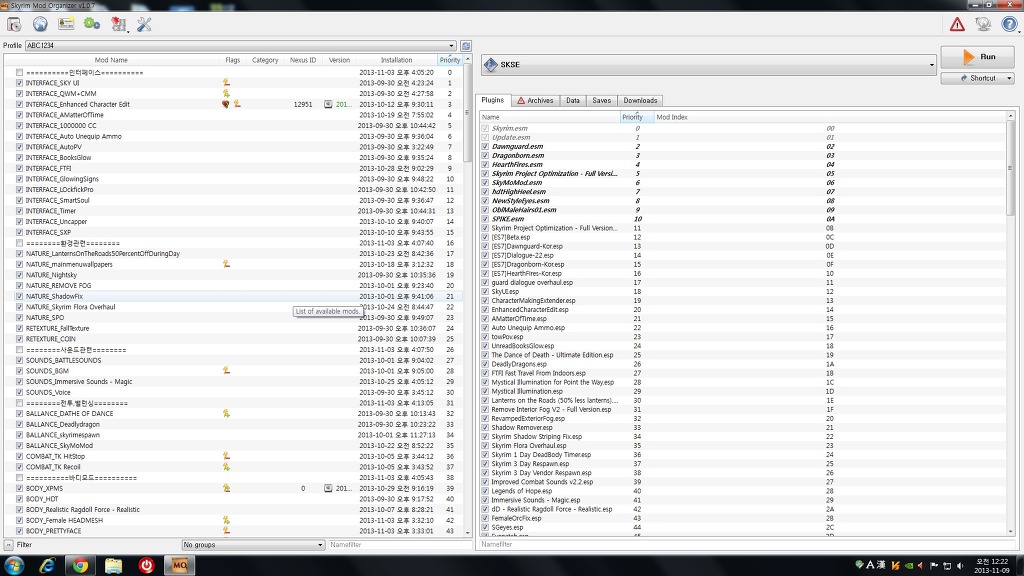Click the red warning triangle icon
This screenshot has width=1024, height=576.
[957, 25]
